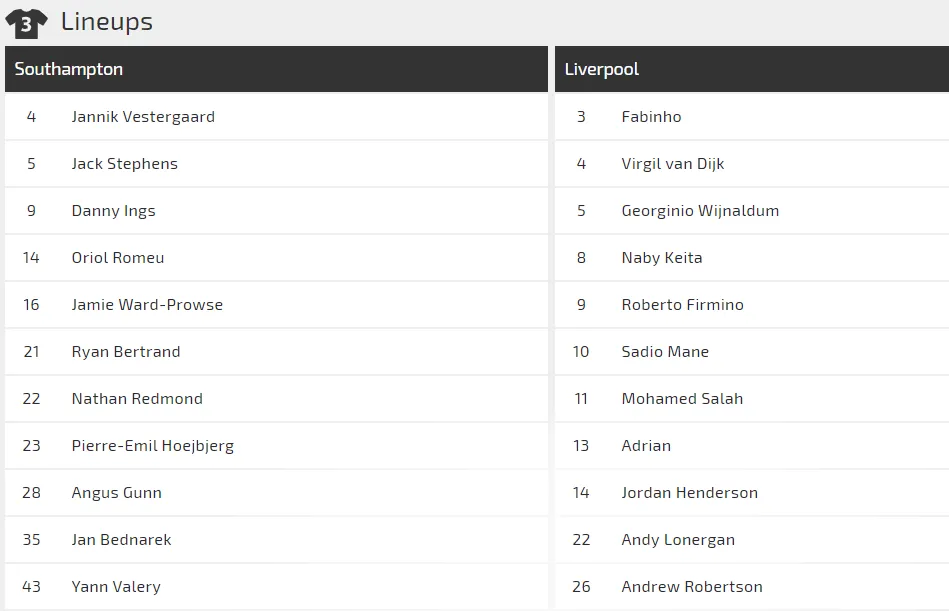Select Oriol Romeu in the lineup
Viewport: 949px width, 611px height.
(x=118, y=258)
